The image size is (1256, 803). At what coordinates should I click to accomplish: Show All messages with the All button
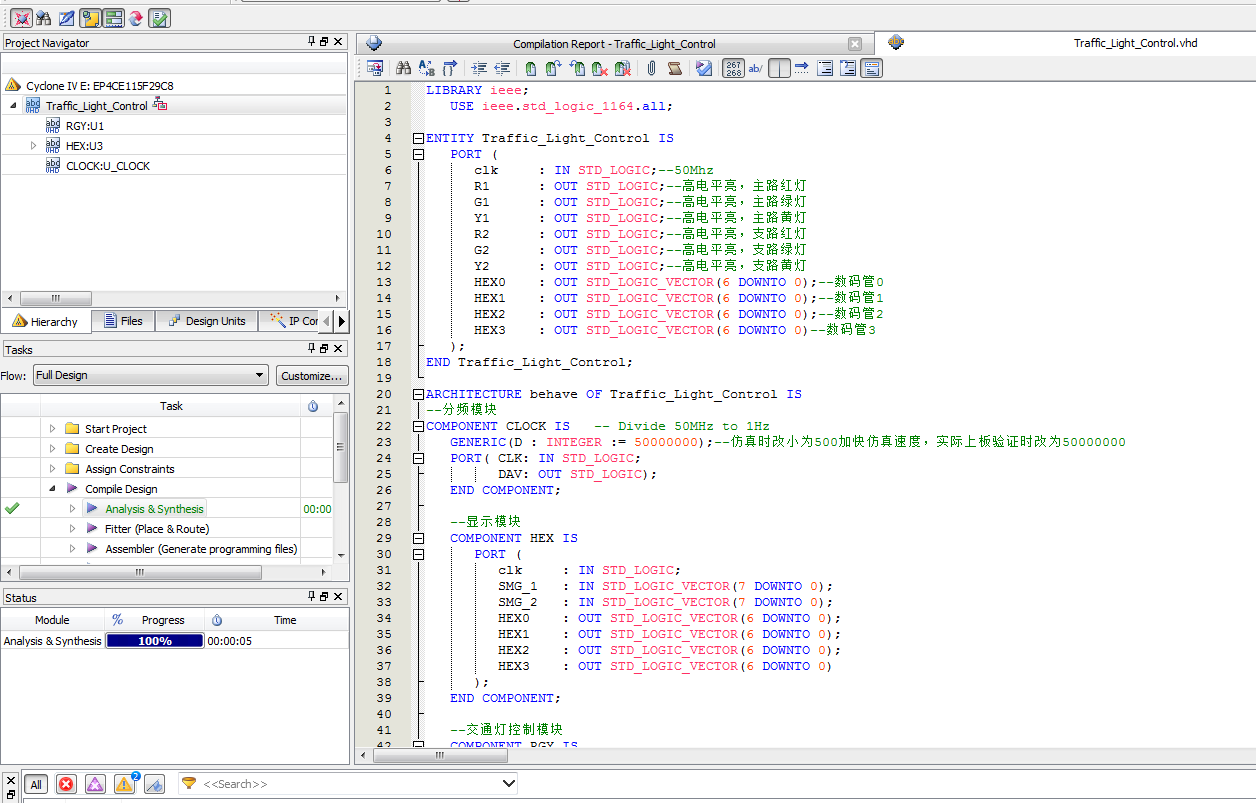[x=36, y=785]
